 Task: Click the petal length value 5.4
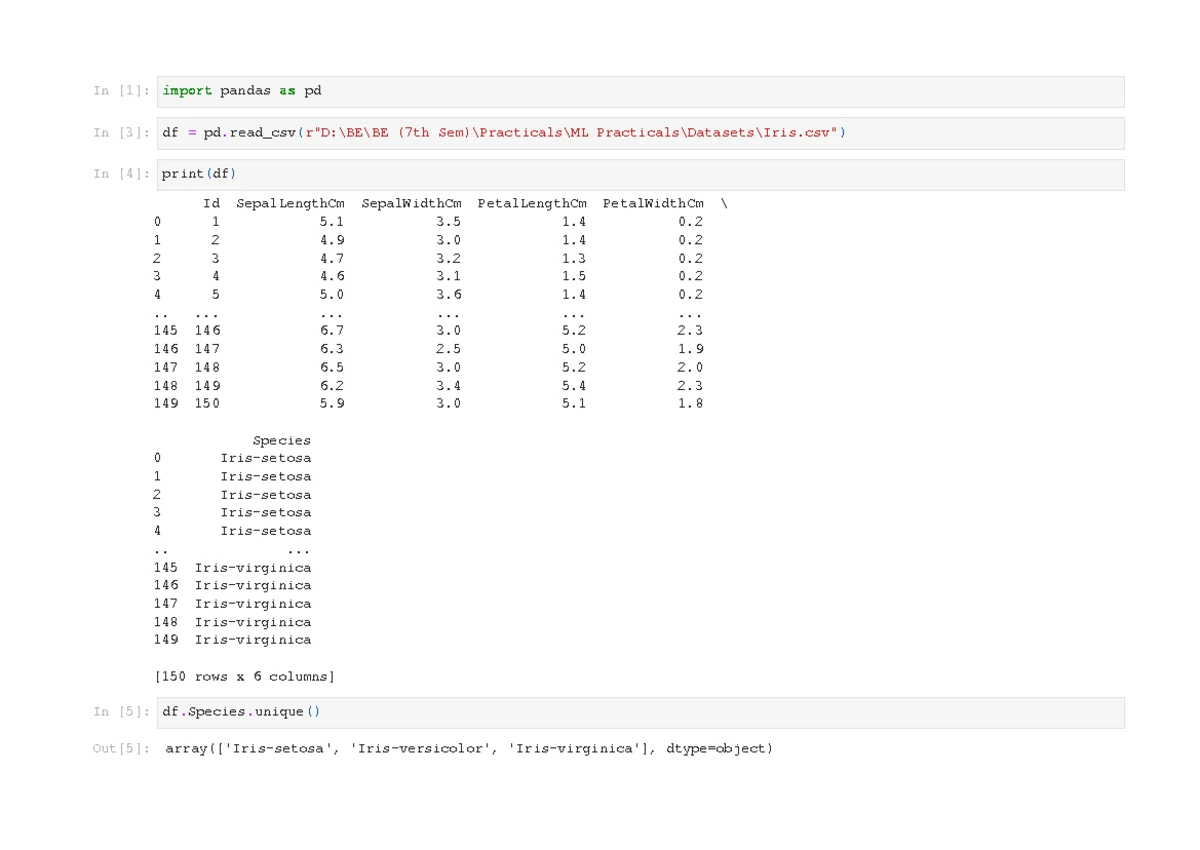click(574, 386)
